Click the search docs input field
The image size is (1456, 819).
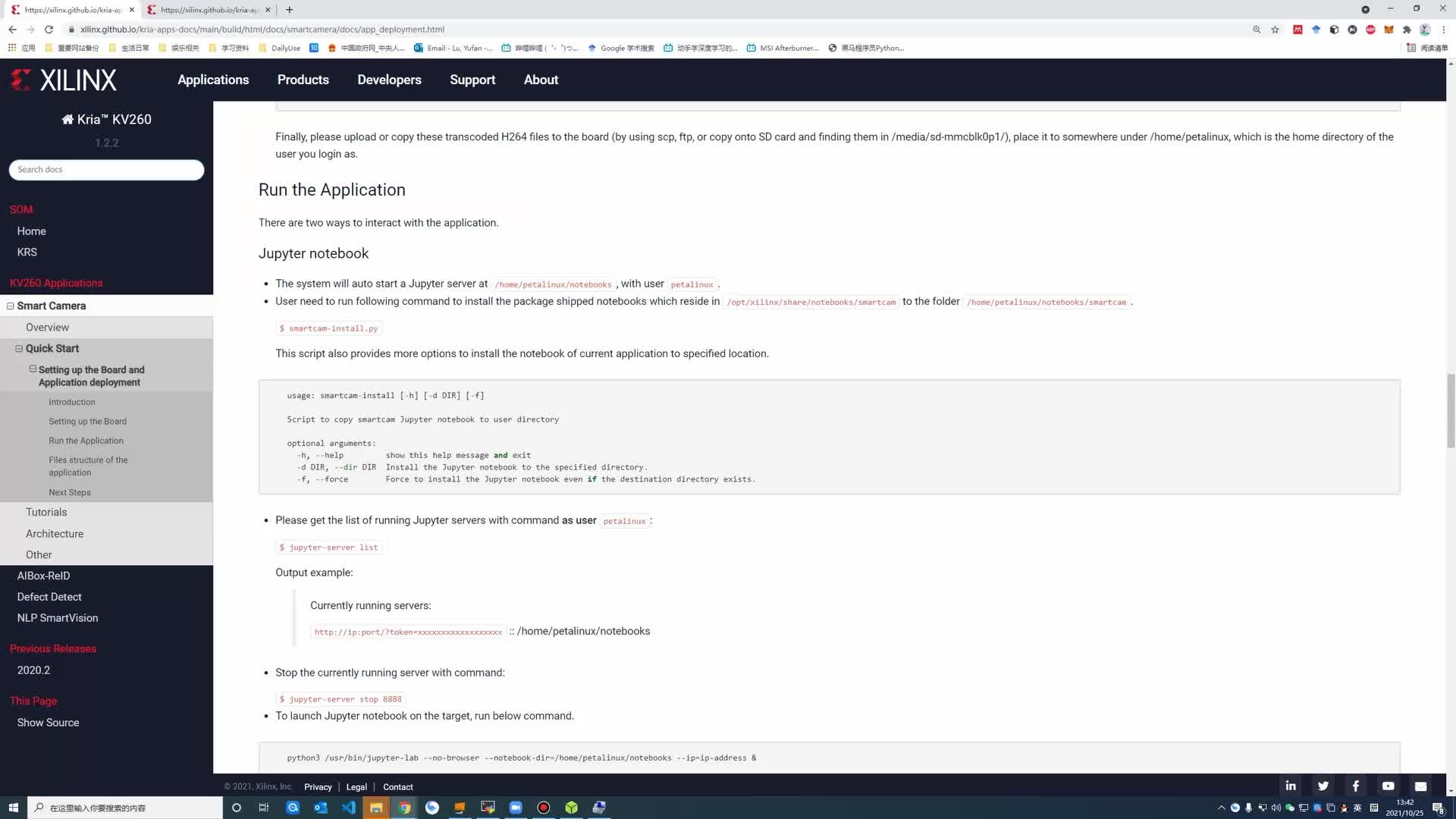106,169
